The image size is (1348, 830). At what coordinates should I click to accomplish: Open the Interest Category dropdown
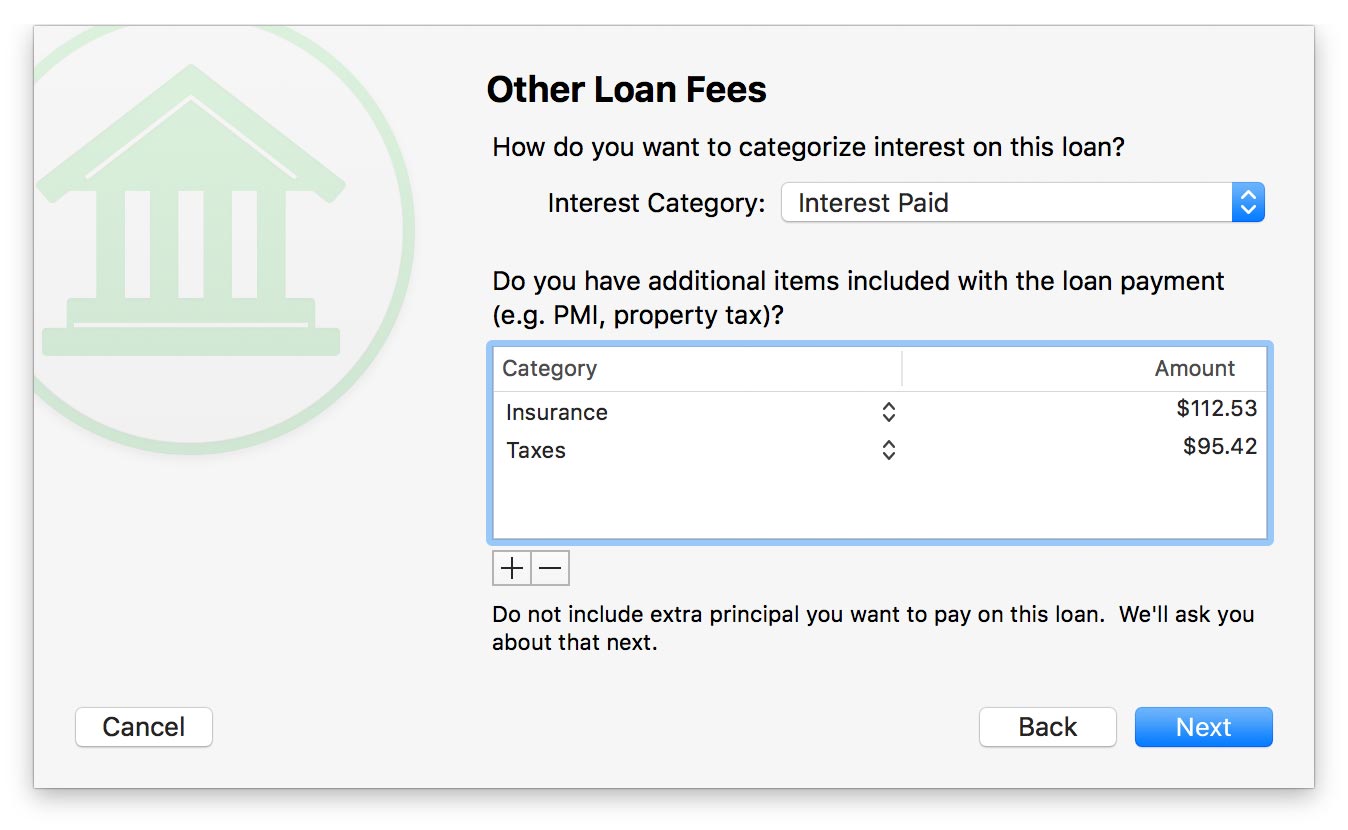[1022, 203]
